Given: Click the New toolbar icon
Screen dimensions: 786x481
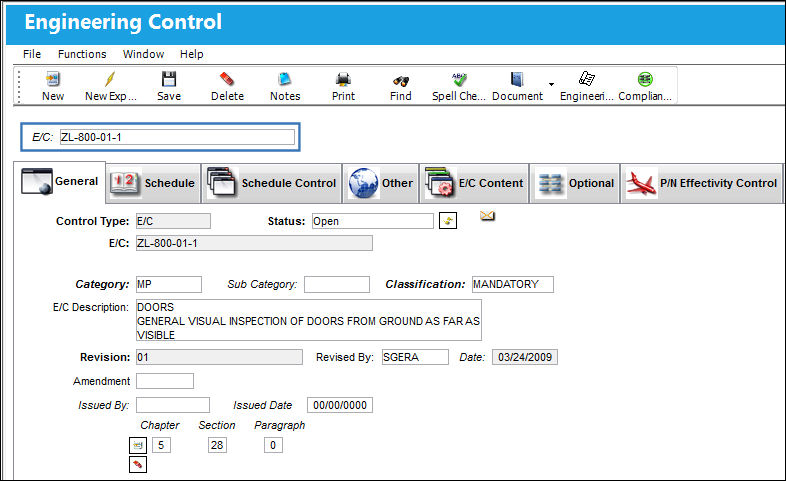Looking at the screenshot, I should (53, 79).
